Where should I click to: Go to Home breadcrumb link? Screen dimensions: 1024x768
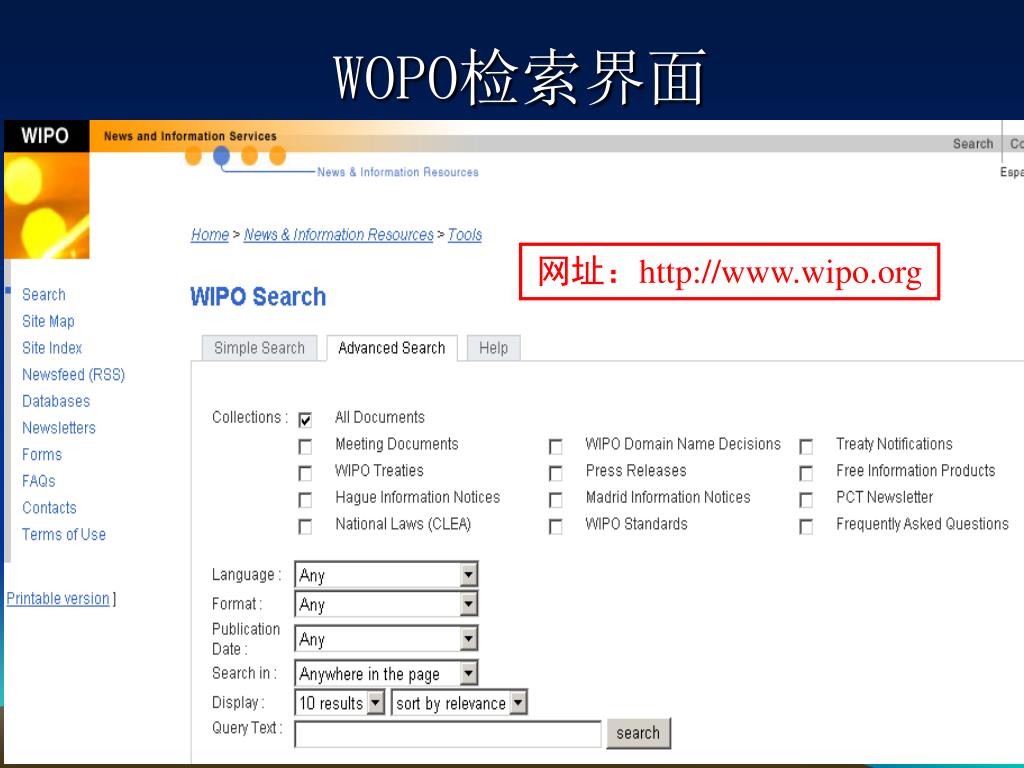point(210,234)
